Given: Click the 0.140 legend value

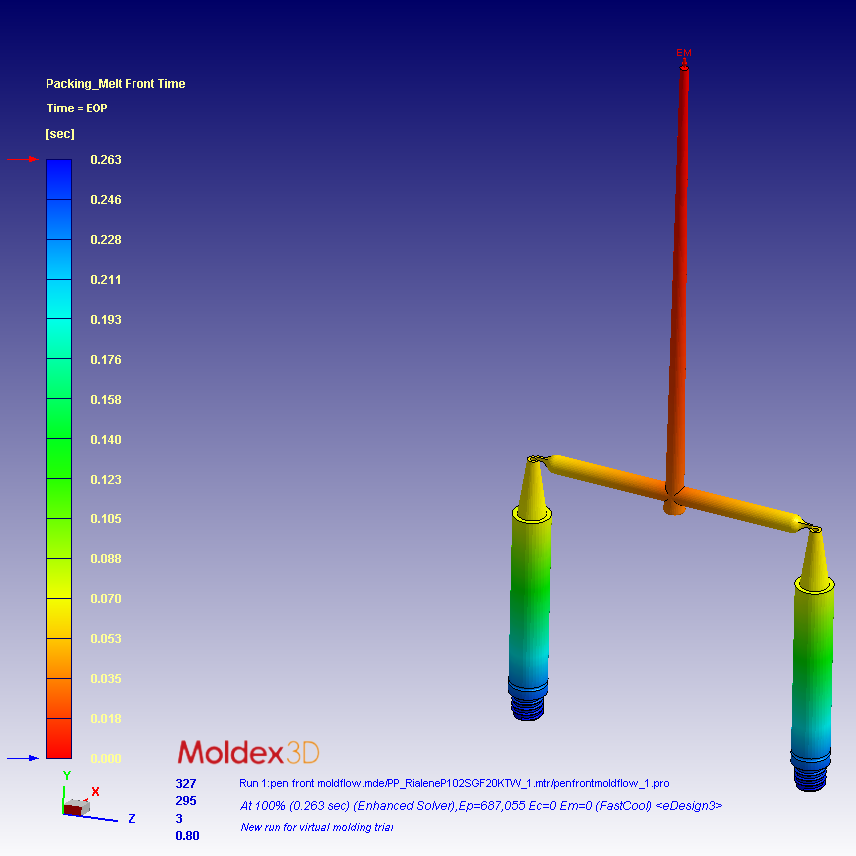Looking at the screenshot, I should pyautogui.click(x=106, y=439).
